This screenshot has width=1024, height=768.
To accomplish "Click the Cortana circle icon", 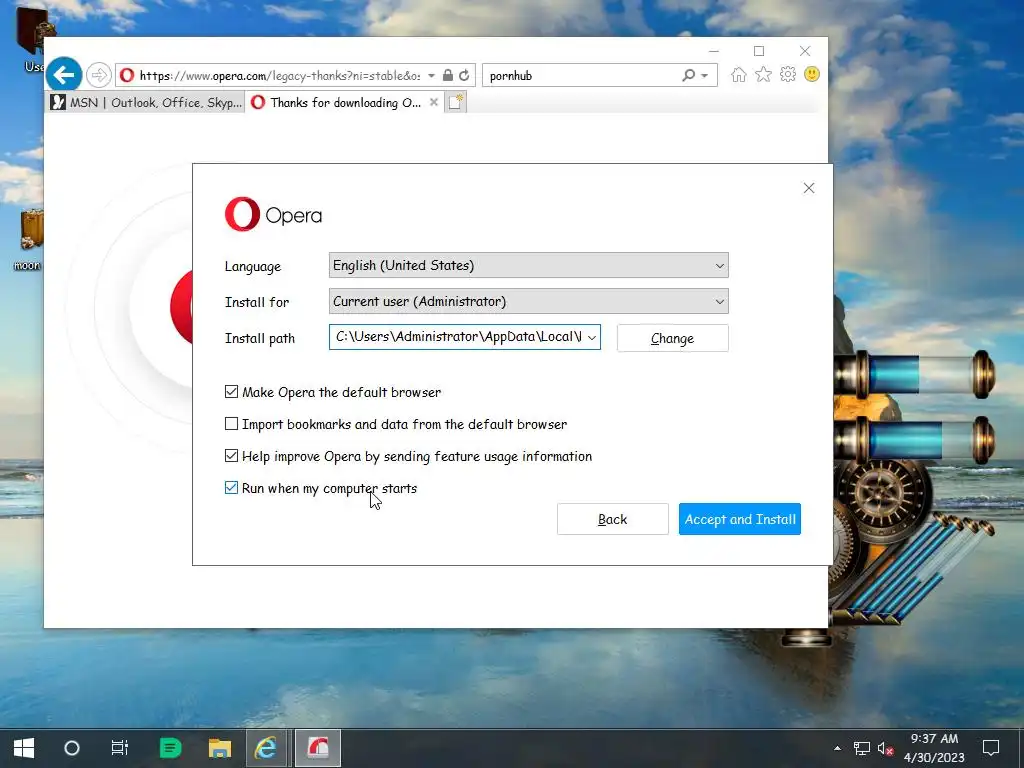I will point(72,748).
